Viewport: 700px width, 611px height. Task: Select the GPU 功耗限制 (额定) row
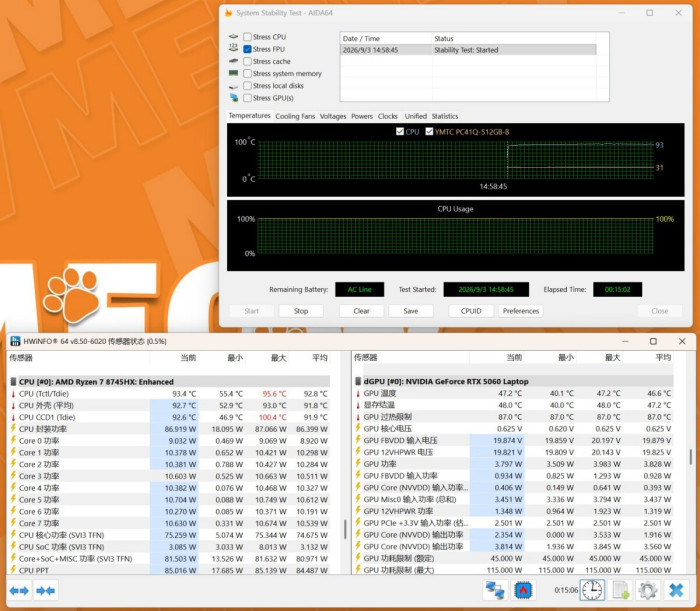pyautogui.click(x=514, y=558)
